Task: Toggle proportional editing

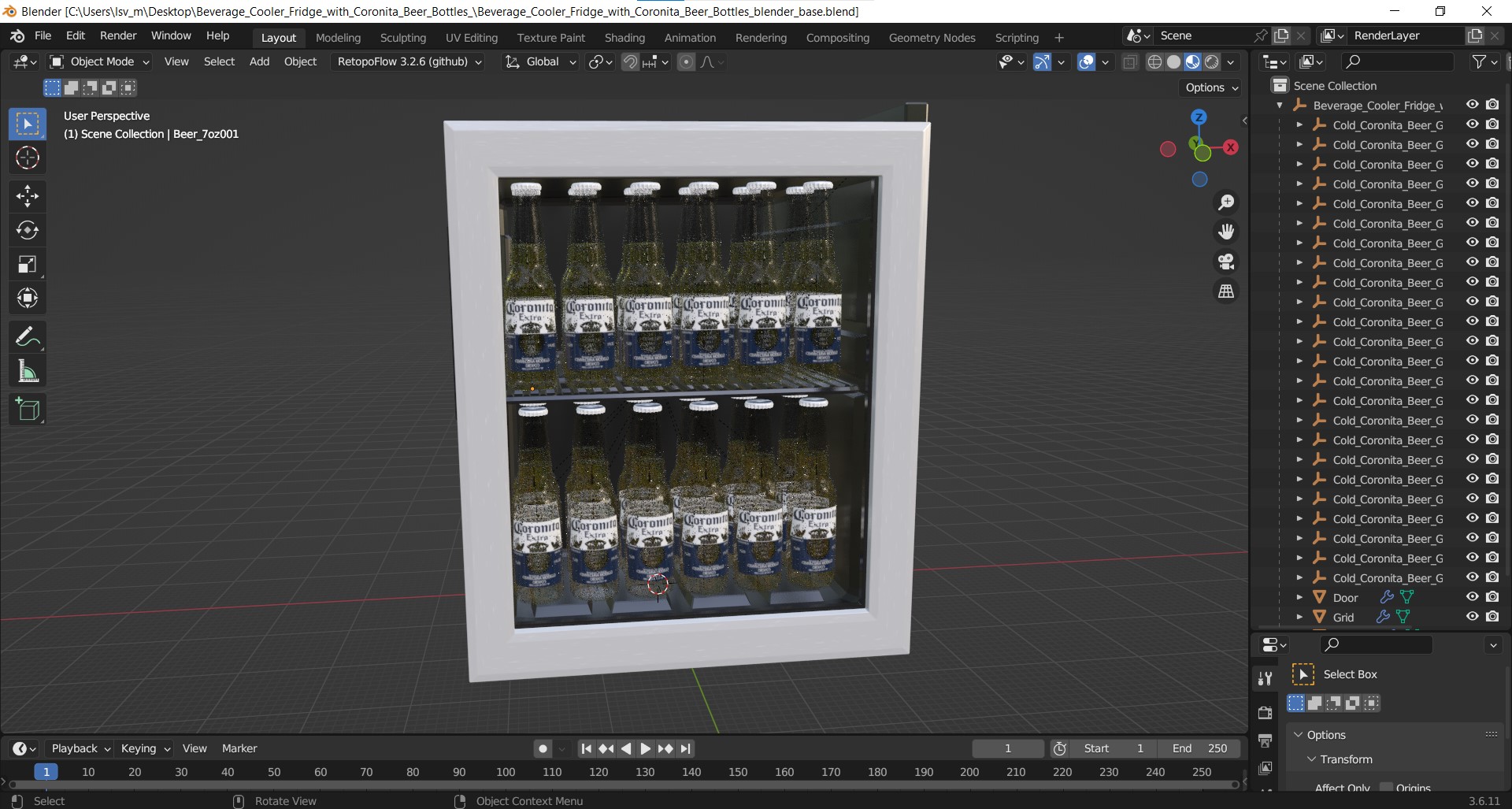Action: 687,62
